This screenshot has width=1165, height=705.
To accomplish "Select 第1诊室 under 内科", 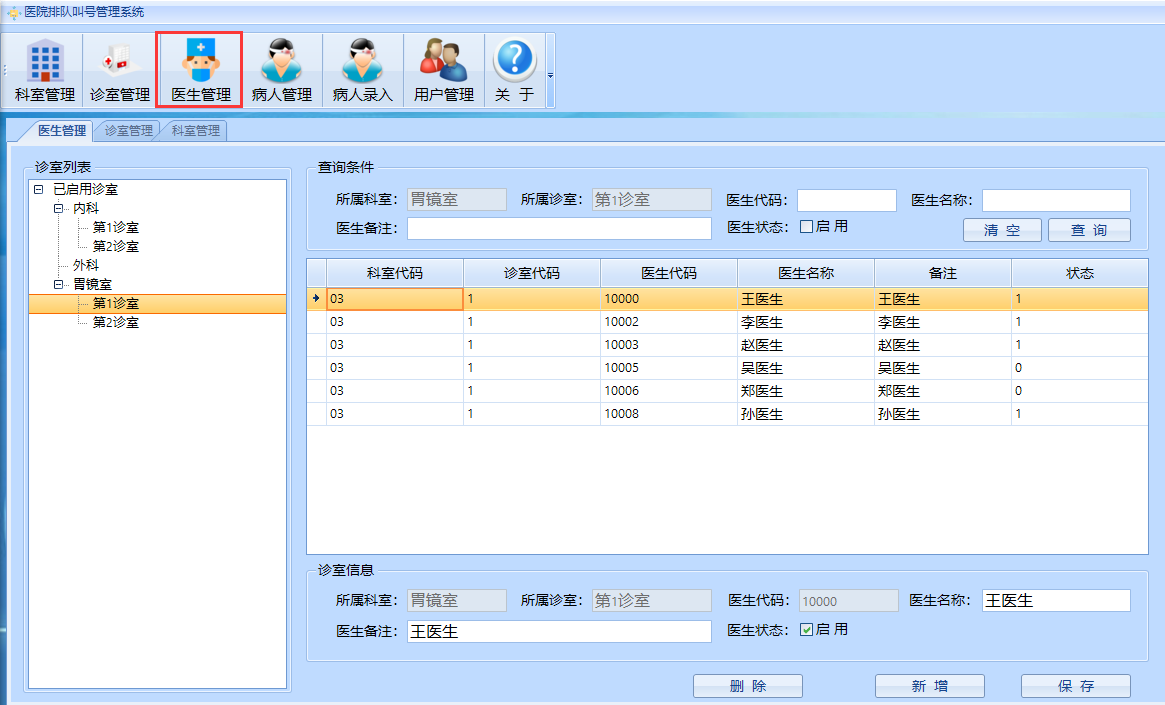I will click(116, 227).
